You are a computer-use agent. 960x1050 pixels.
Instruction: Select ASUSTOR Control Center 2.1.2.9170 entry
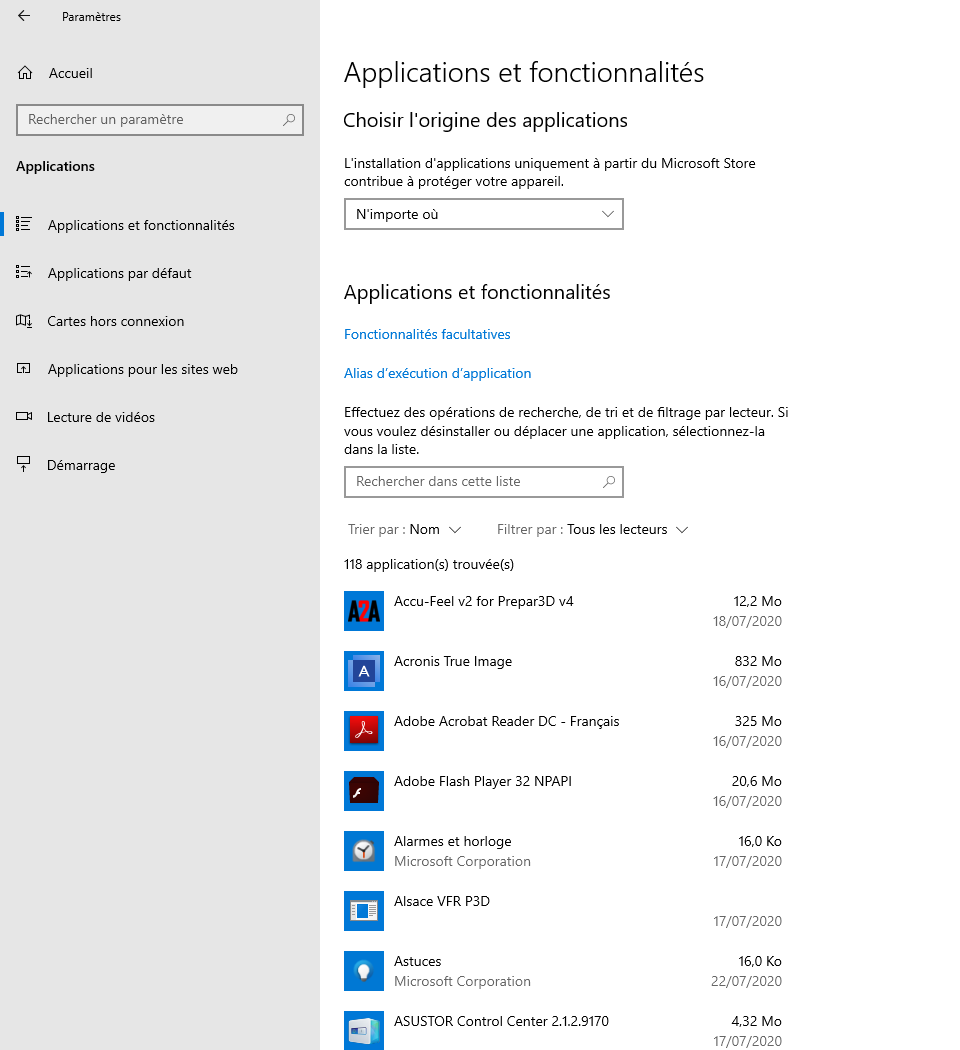point(562,1031)
